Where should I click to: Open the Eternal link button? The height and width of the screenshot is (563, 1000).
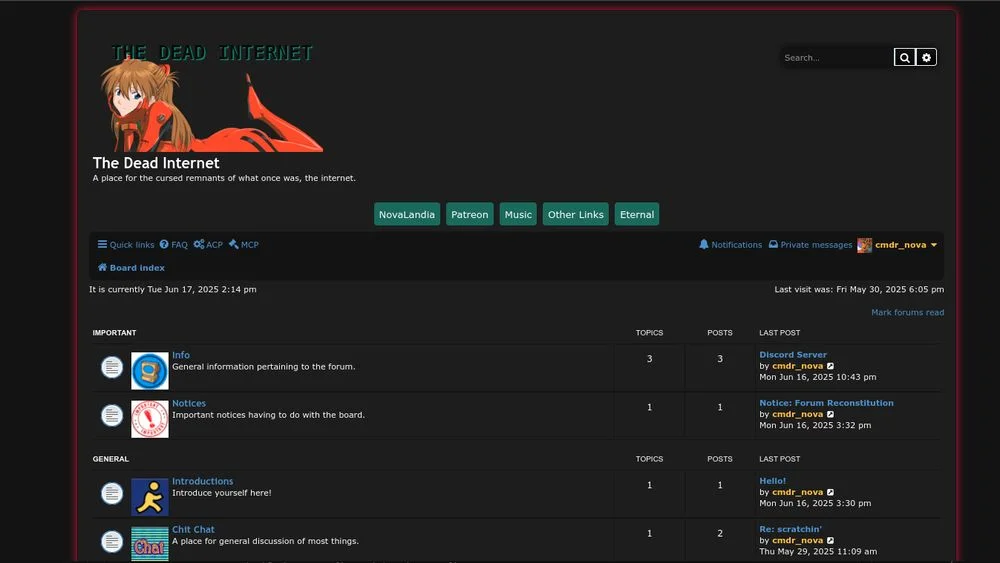(x=636, y=214)
